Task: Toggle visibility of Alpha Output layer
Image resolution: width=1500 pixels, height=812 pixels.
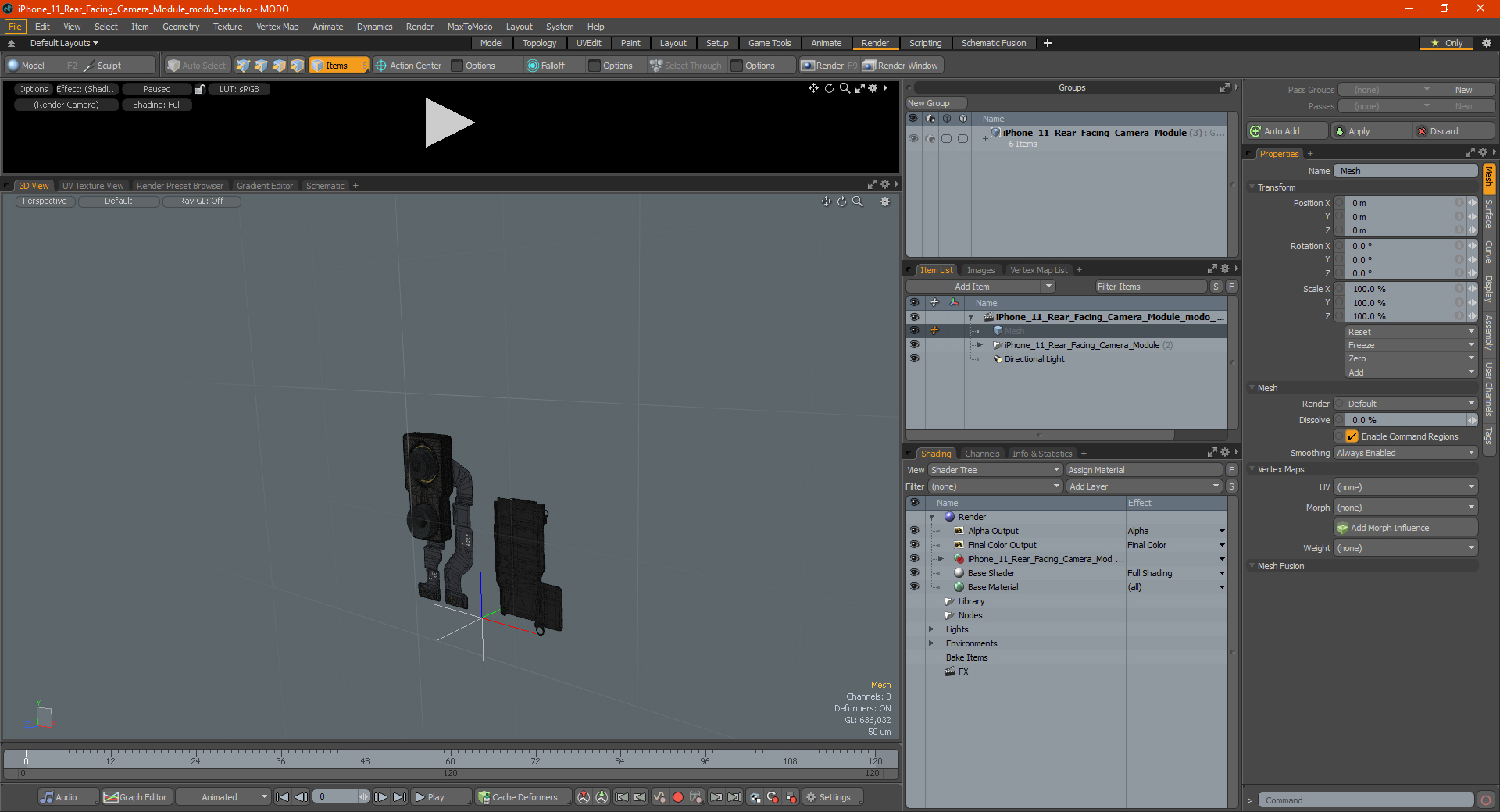Action: coord(914,531)
